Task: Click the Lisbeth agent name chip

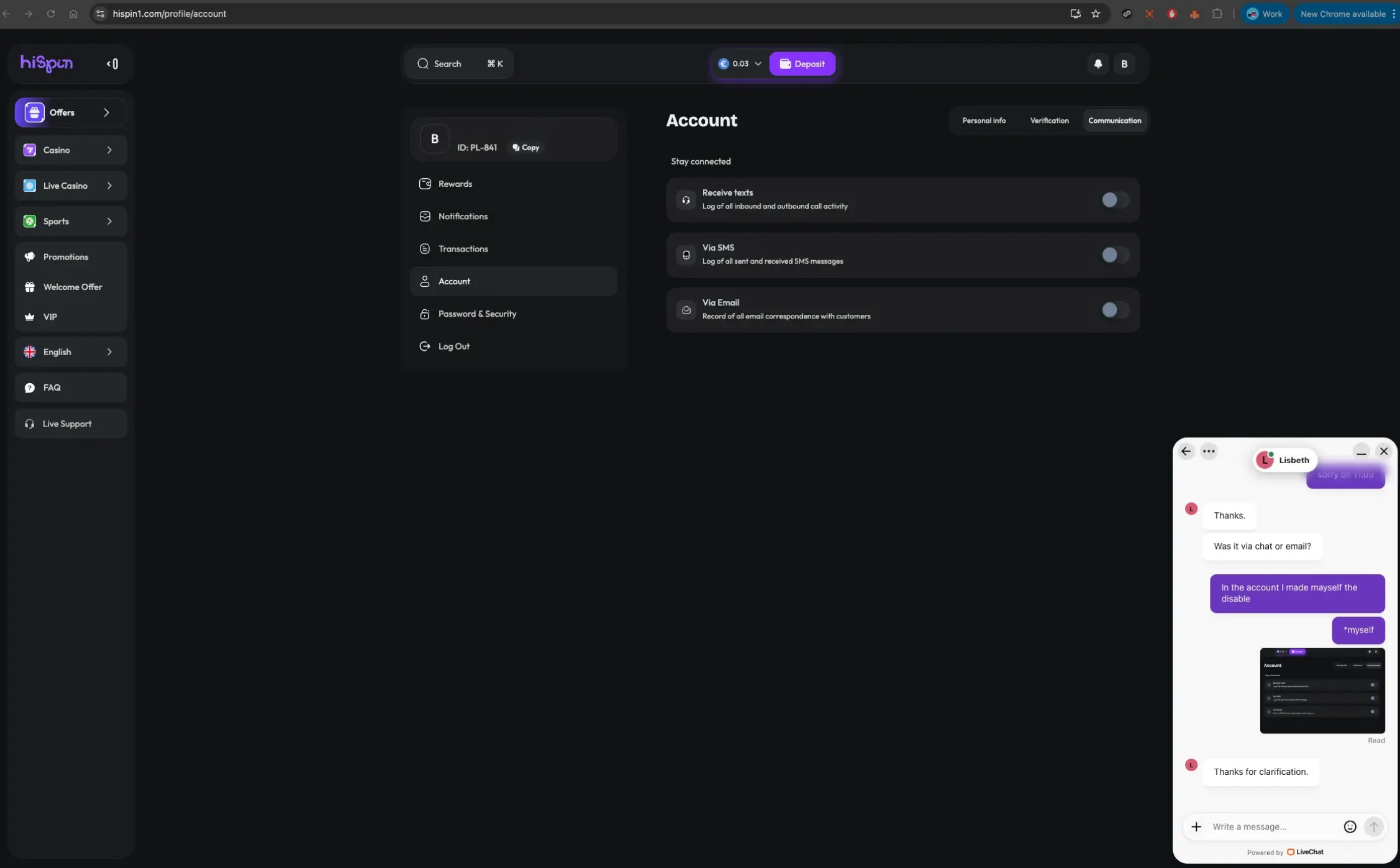Action: pos(1285,460)
